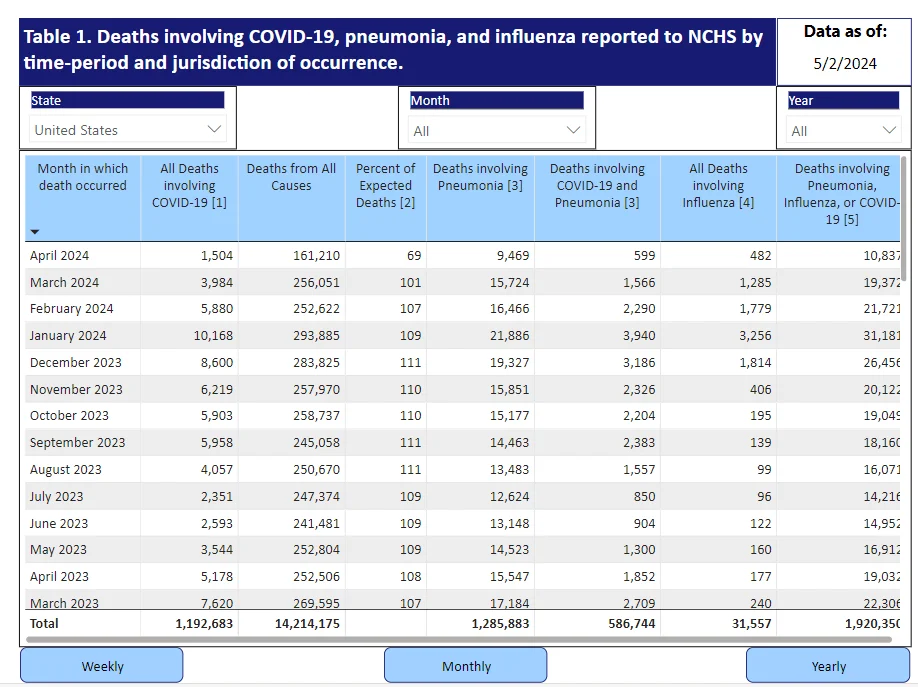Click pneumonia deaths value 21,886
Image resolution: width=918 pixels, height=687 pixels.
point(509,336)
